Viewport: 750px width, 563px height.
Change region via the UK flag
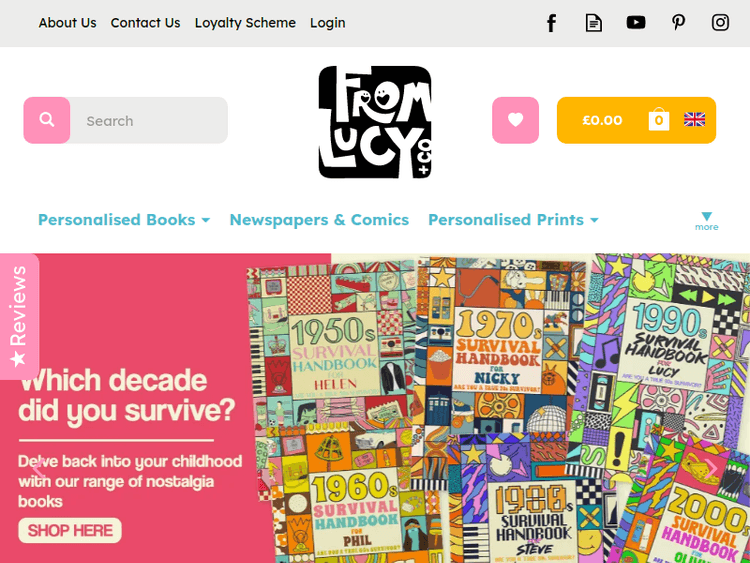[x=695, y=120]
